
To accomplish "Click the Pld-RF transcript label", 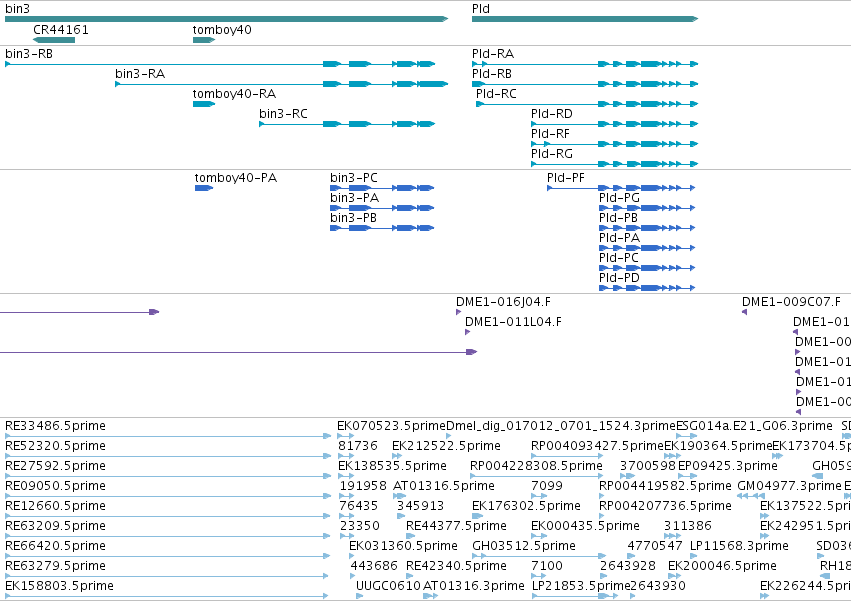I will (550, 134).
